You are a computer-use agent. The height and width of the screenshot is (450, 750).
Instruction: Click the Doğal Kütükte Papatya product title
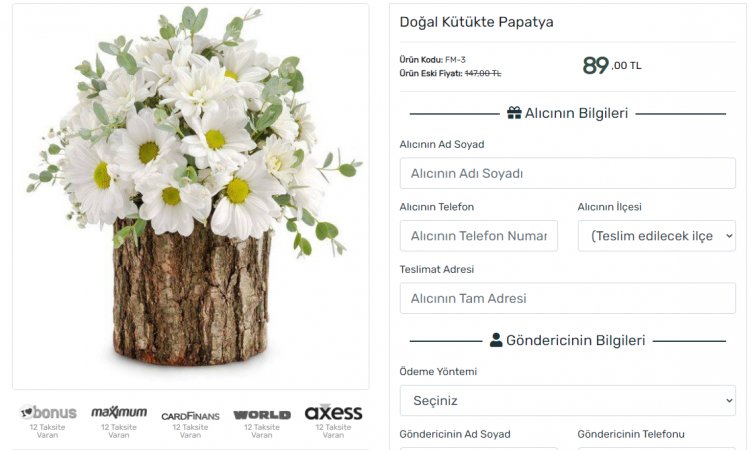coord(476,22)
